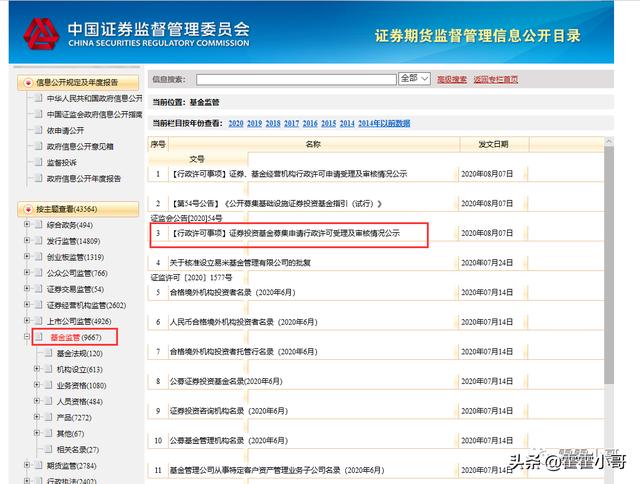Viewport: 640px width, 484px height.
Task: Expand the 期货监管 tree node
Action: [x=27, y=465]
